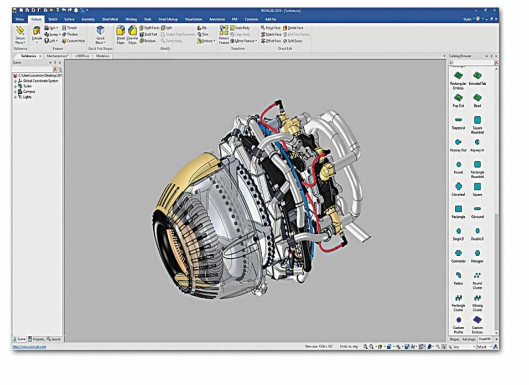529x385 pixels.
Task: Switch to the Properties panel tab
Action: click(37, 339)
